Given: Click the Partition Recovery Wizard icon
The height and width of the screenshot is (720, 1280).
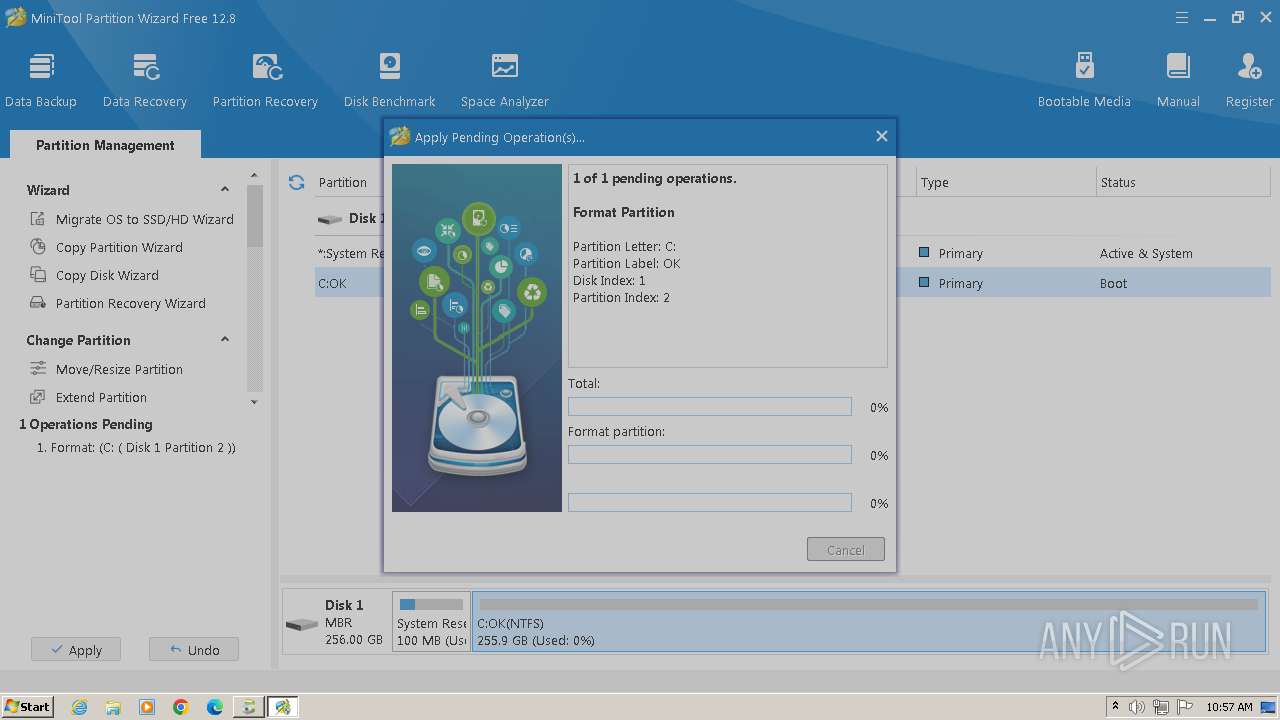Looking at the screenshot, I should pos(38,303).
